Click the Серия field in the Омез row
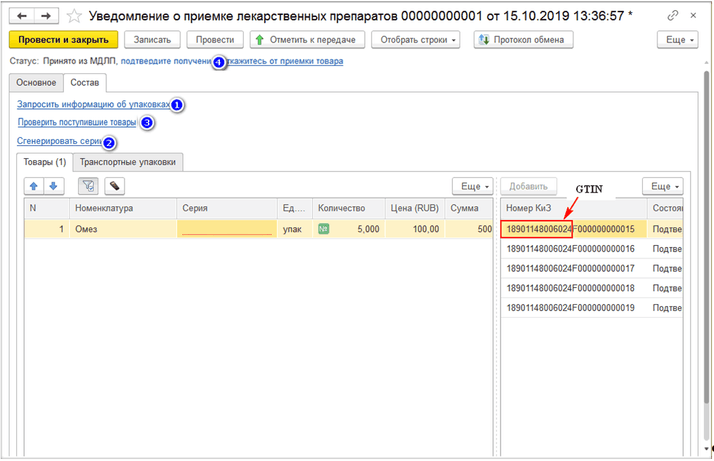 (x=226, y=229)
